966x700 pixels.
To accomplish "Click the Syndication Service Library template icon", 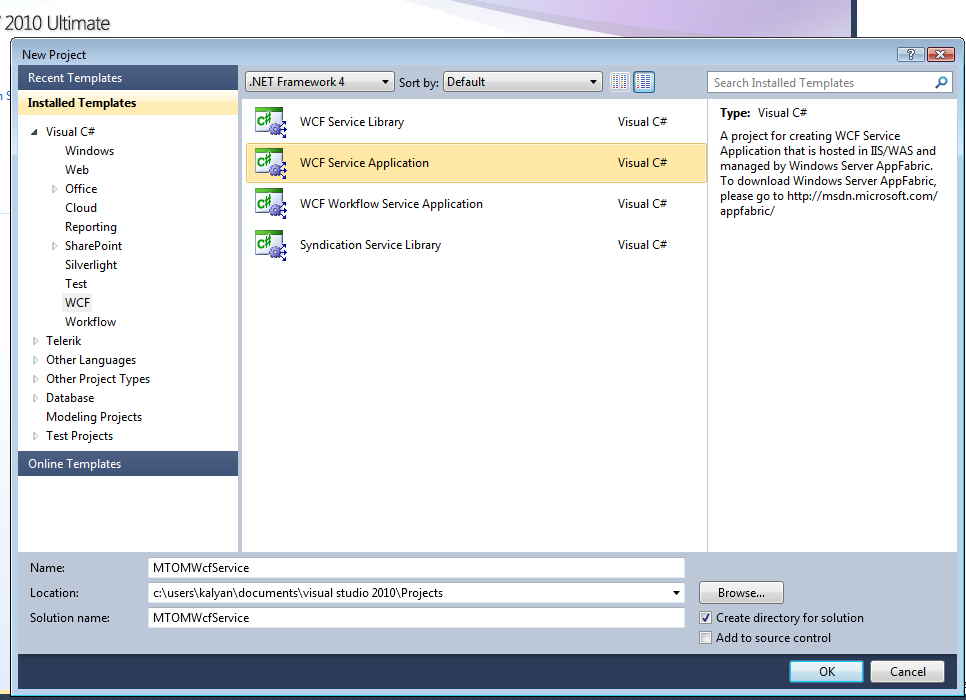I will (270, 245).
